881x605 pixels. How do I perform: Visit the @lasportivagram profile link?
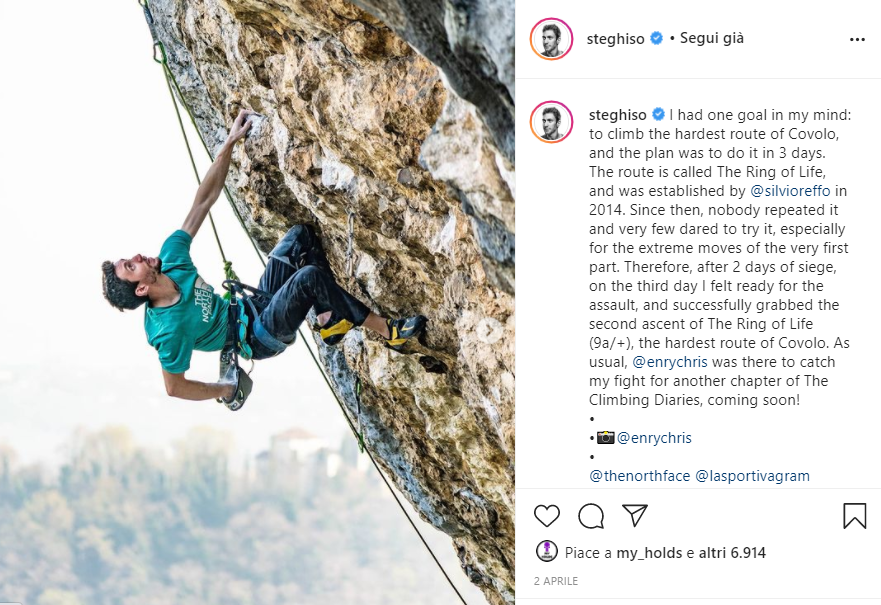[752, 476]
